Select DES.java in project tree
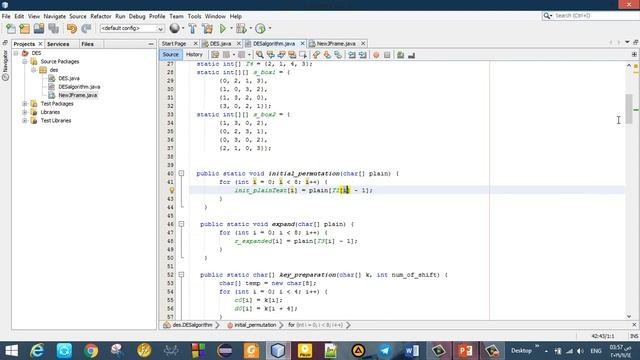 (69, 78)
